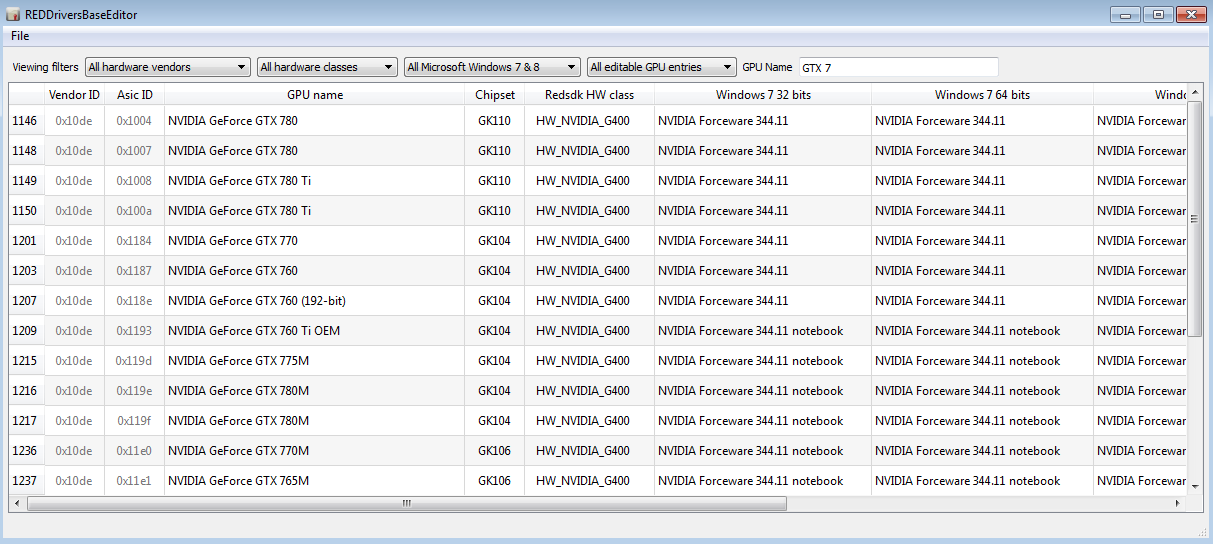Open the File menu
The image size is (1213, 544).
point(20,36)
